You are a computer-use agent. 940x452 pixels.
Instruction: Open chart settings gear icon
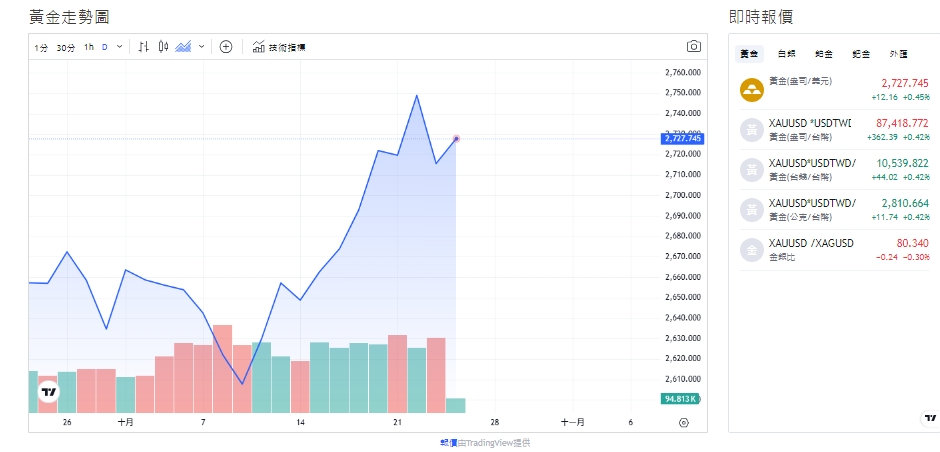(x=683, y=422)
